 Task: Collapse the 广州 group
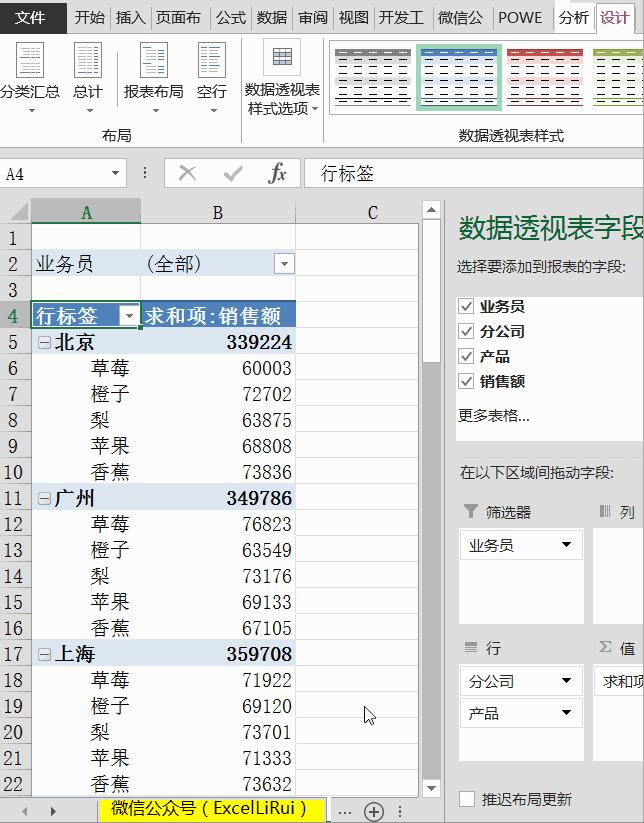(45, 498)
